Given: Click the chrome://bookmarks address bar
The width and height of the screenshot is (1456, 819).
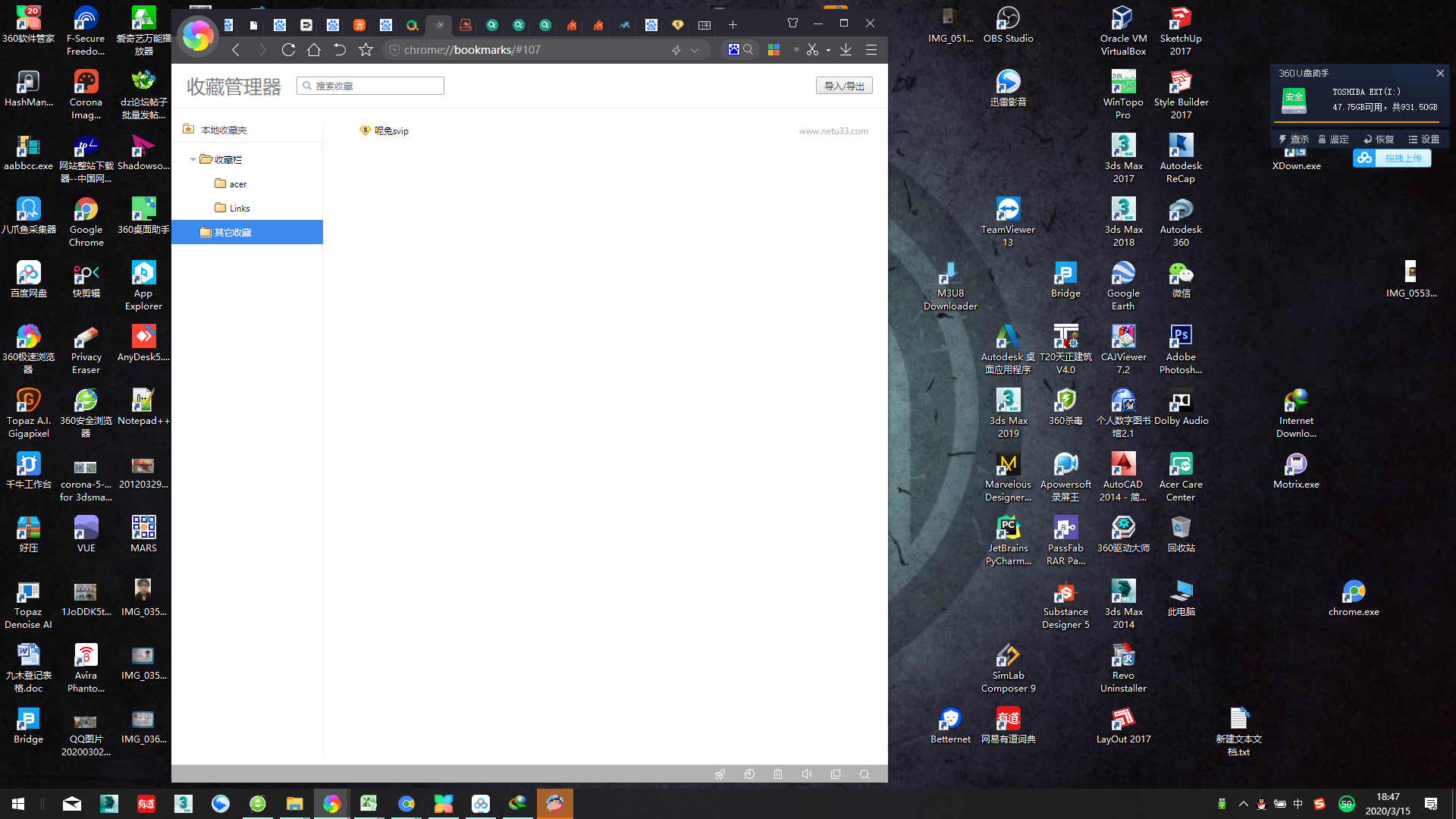Looking at the screenshot, I should pyautogui.click(x=531, y=50).
